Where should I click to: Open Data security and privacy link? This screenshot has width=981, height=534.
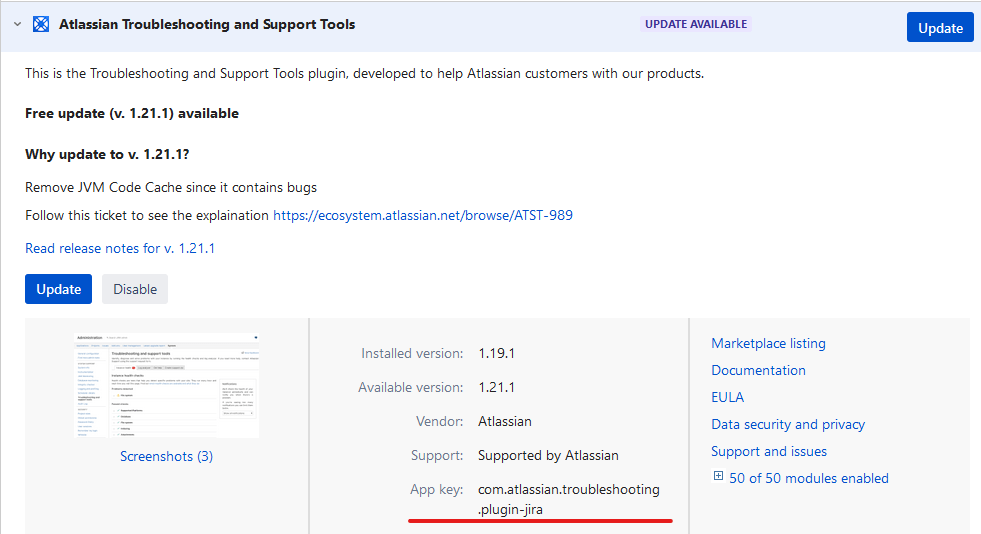tap(788, 424)
